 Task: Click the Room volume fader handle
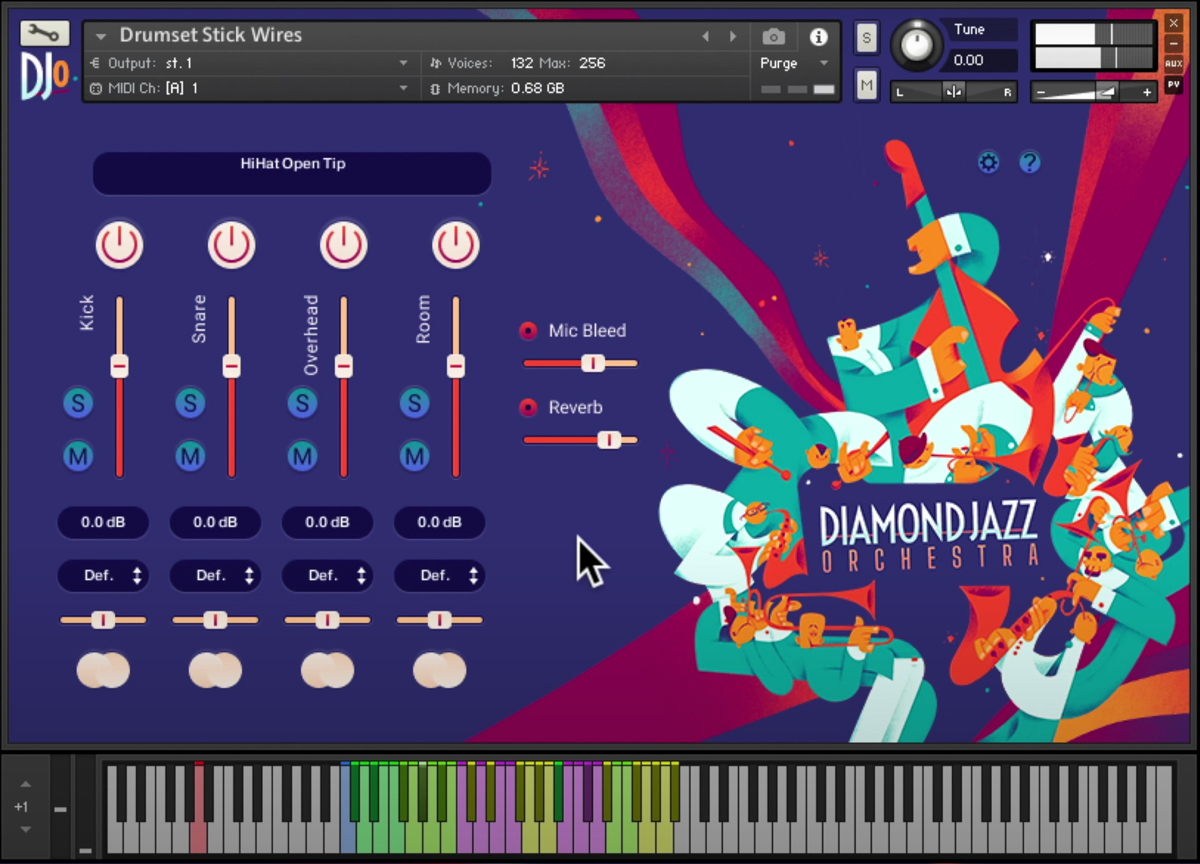(x=455, y=366)
